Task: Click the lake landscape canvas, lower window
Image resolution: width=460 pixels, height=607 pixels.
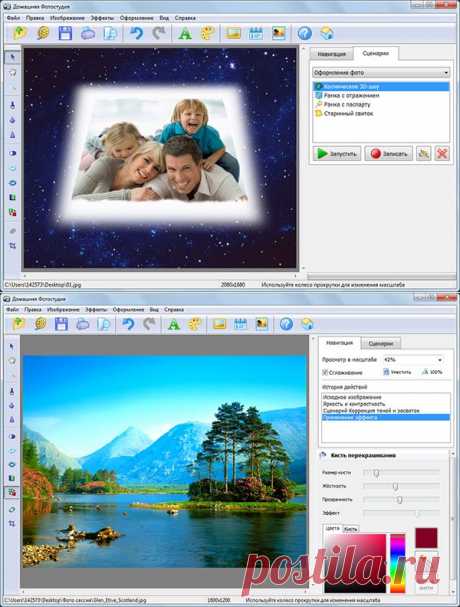Action: point(164,461)
